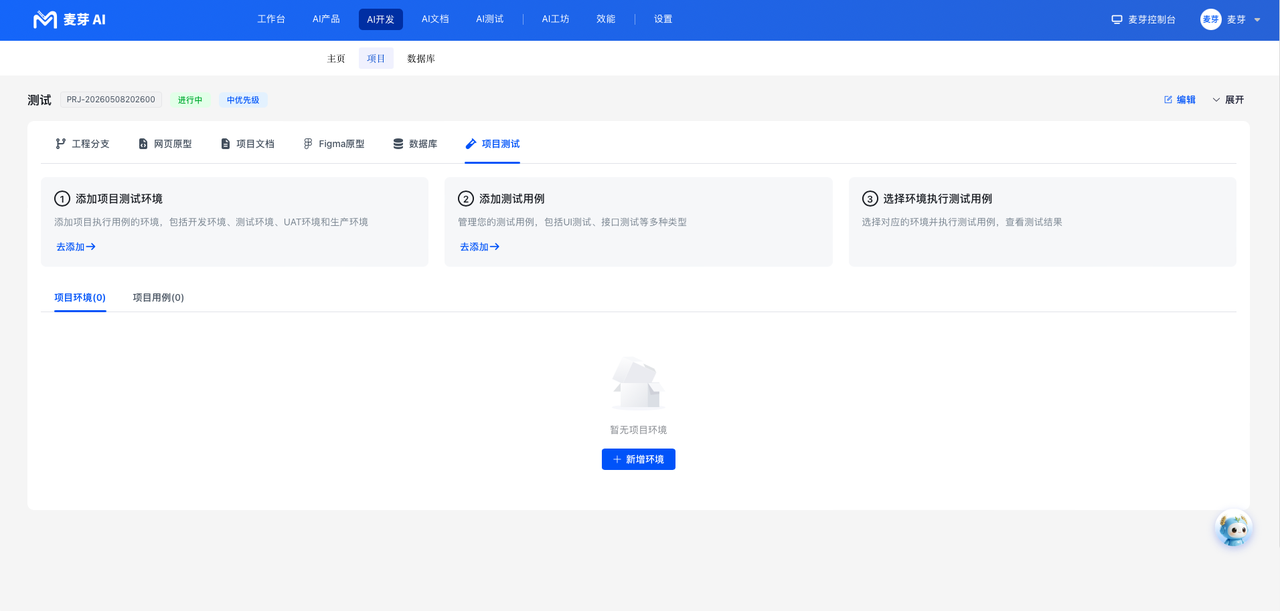The height and width of the screenshot is (611, 1280).
Task: Go to 主页 sub-navigation tab
Action: 336,59
